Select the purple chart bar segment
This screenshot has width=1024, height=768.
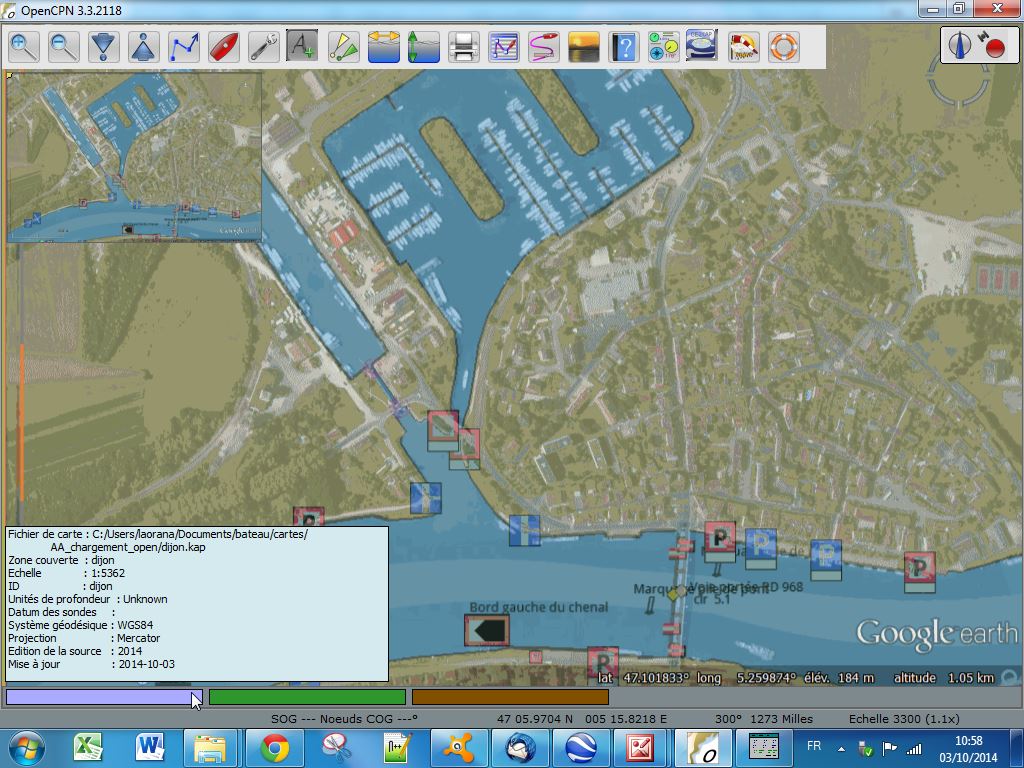pos(104,697)
